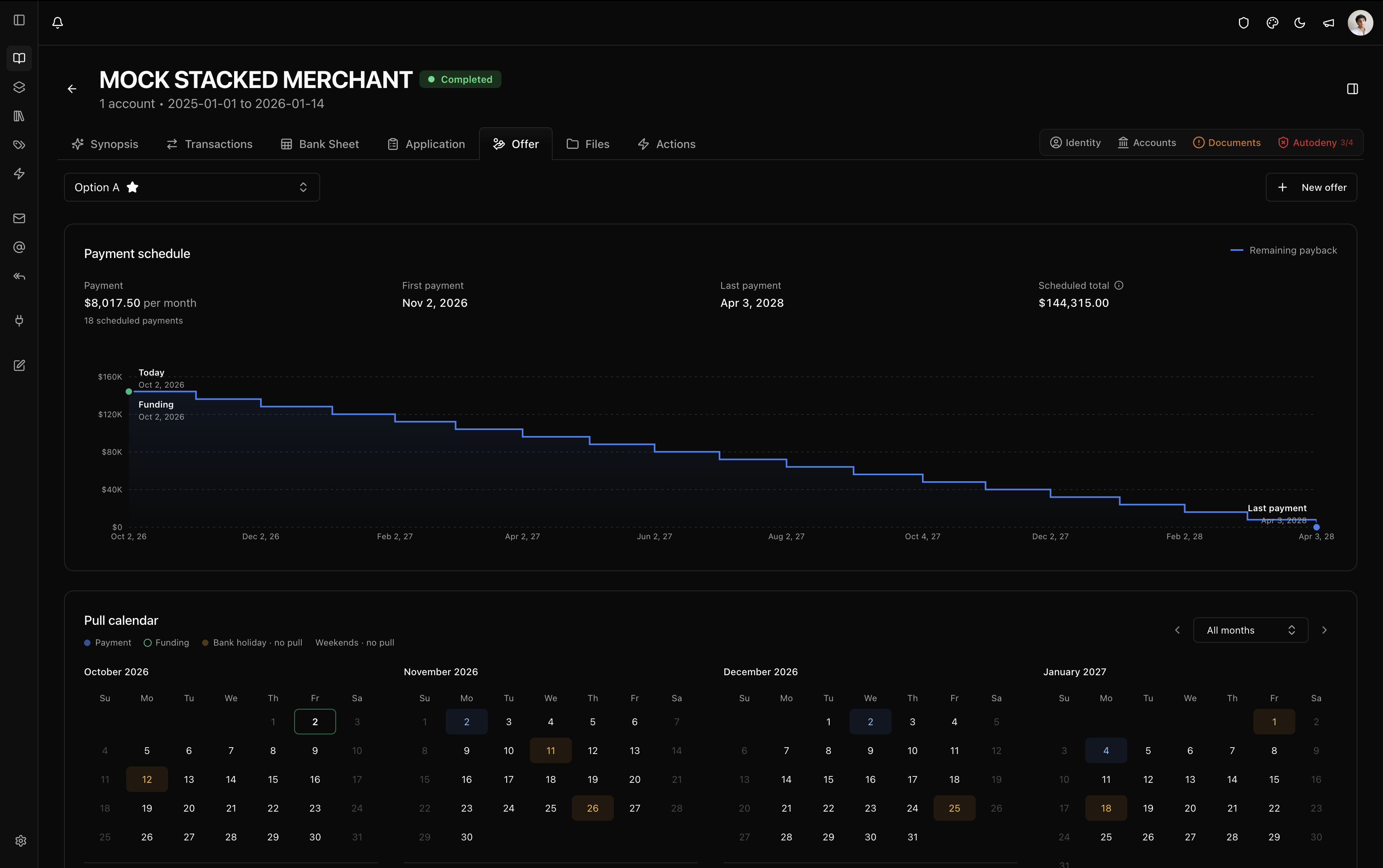Open the library books sidebar icon
Image resolution: width=1383 pixels, height=868 pixels.
(x=19, y=116)
